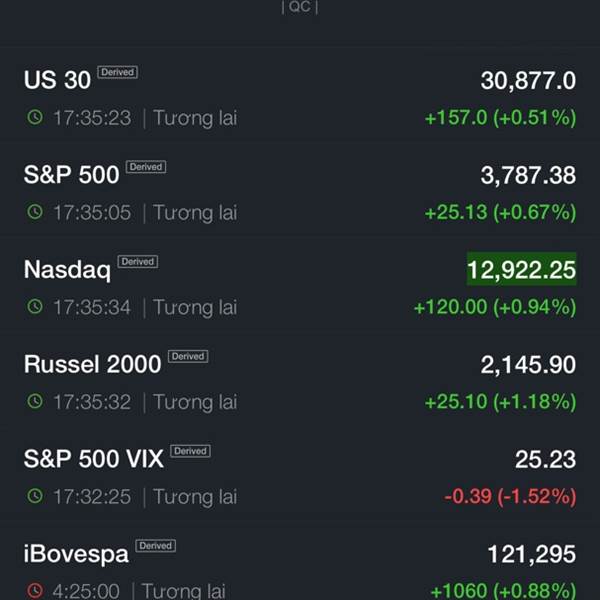Tap the Russel 2000 clock icon

coord(35,401)
